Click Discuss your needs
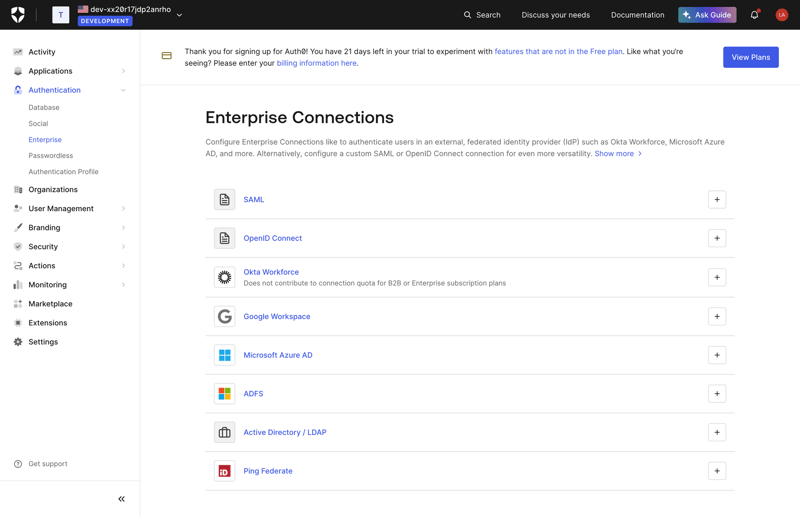 click(556, 15)
